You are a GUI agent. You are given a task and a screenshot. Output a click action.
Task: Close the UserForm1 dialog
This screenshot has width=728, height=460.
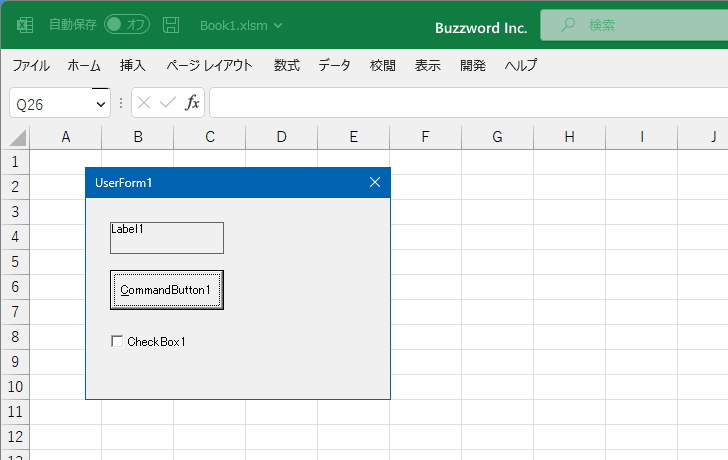point(375,182)
